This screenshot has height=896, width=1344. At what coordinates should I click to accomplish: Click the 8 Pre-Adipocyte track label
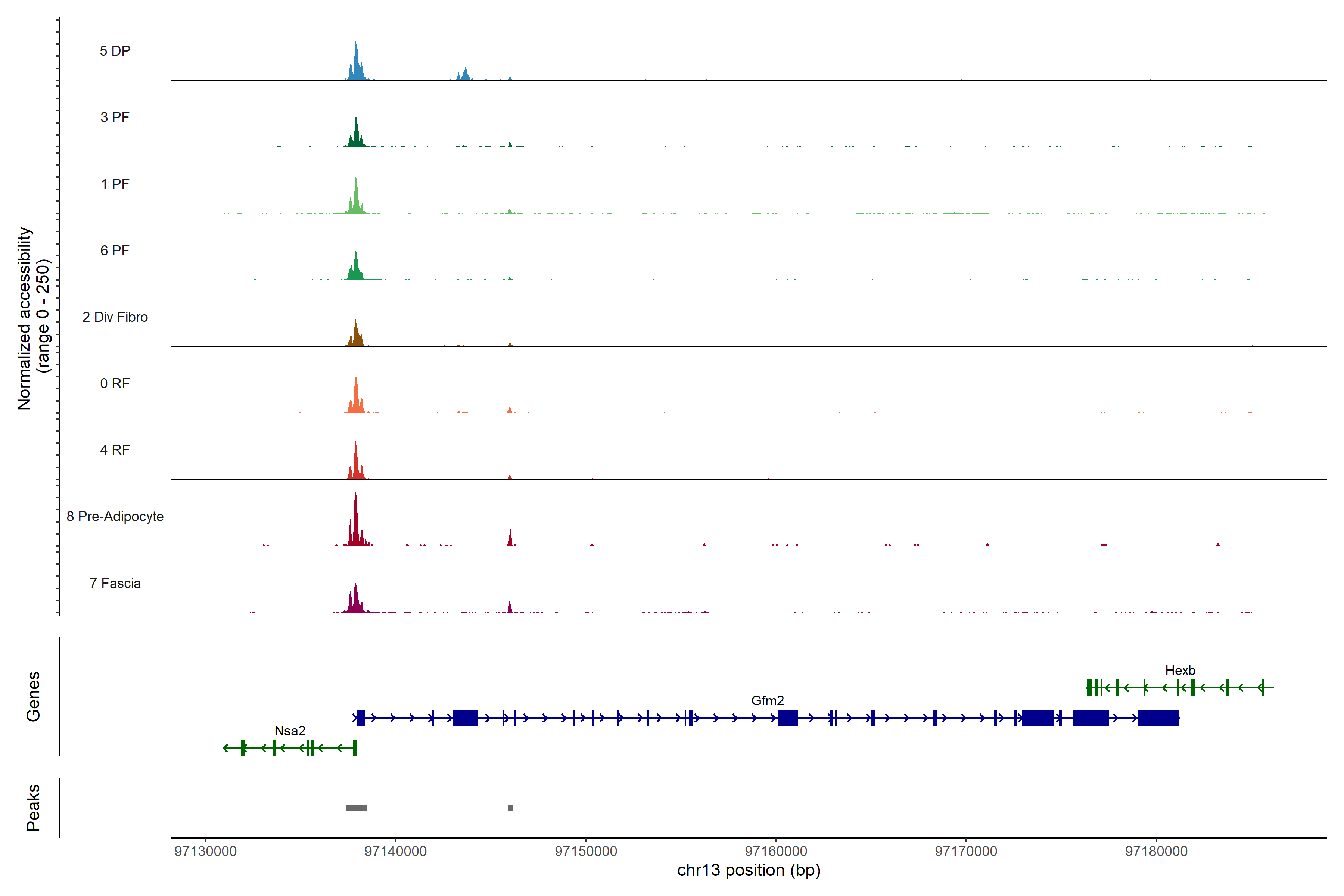pyautogui.click(x=115, y=516)
